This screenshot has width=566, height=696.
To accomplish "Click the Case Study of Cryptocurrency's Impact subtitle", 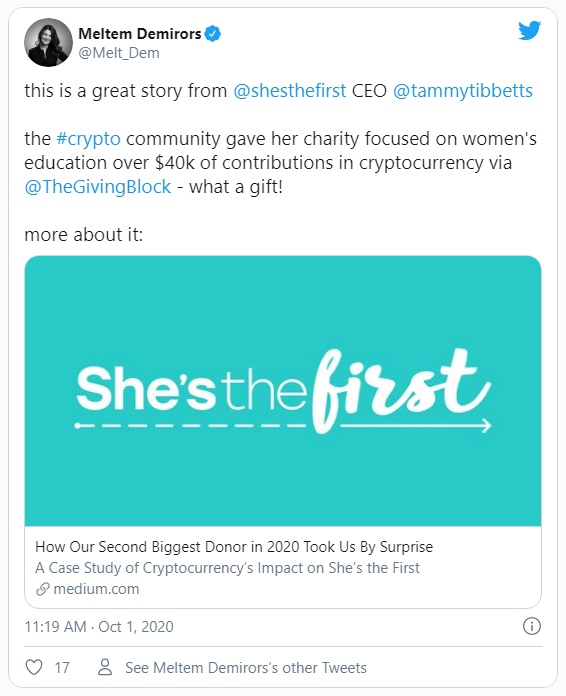I will (227, 568).
